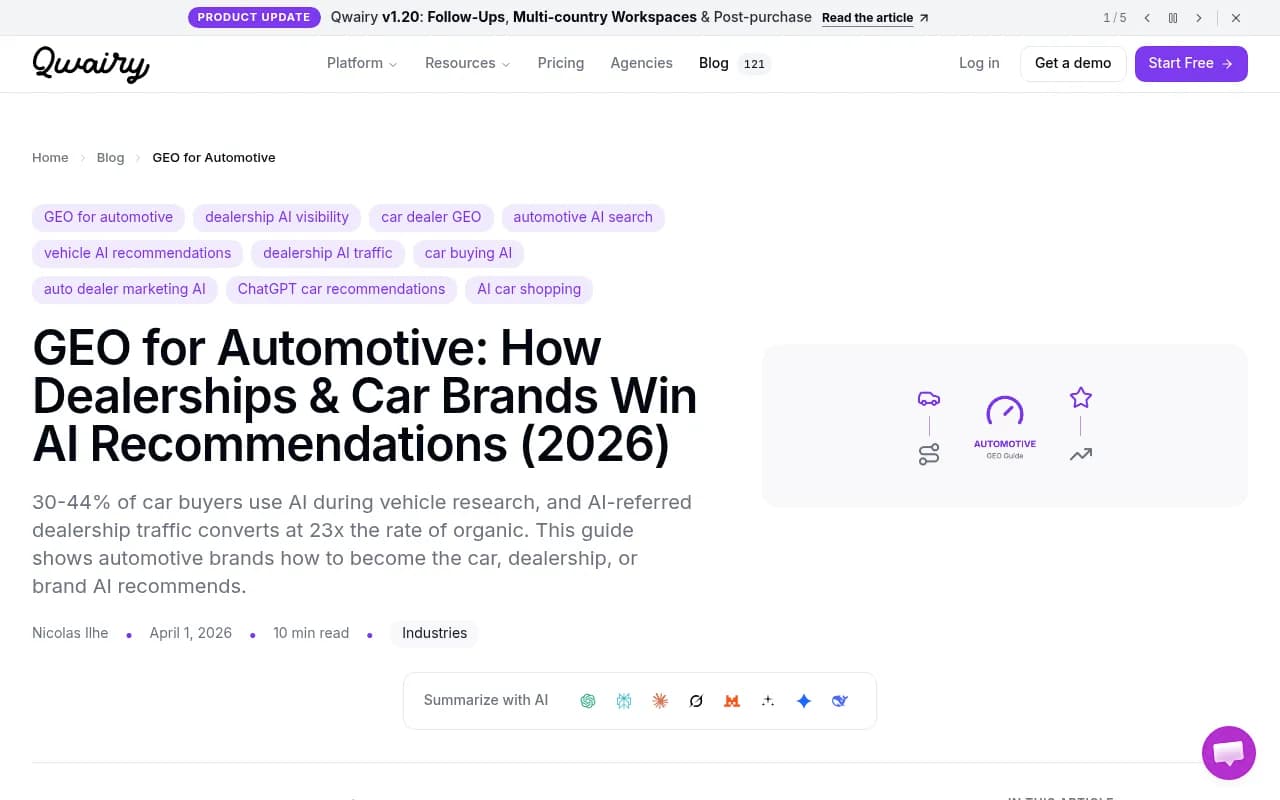This screenshot has height=800, width=1280.
Task: Select the car dealer GEO tag
Action: [431, 217]
